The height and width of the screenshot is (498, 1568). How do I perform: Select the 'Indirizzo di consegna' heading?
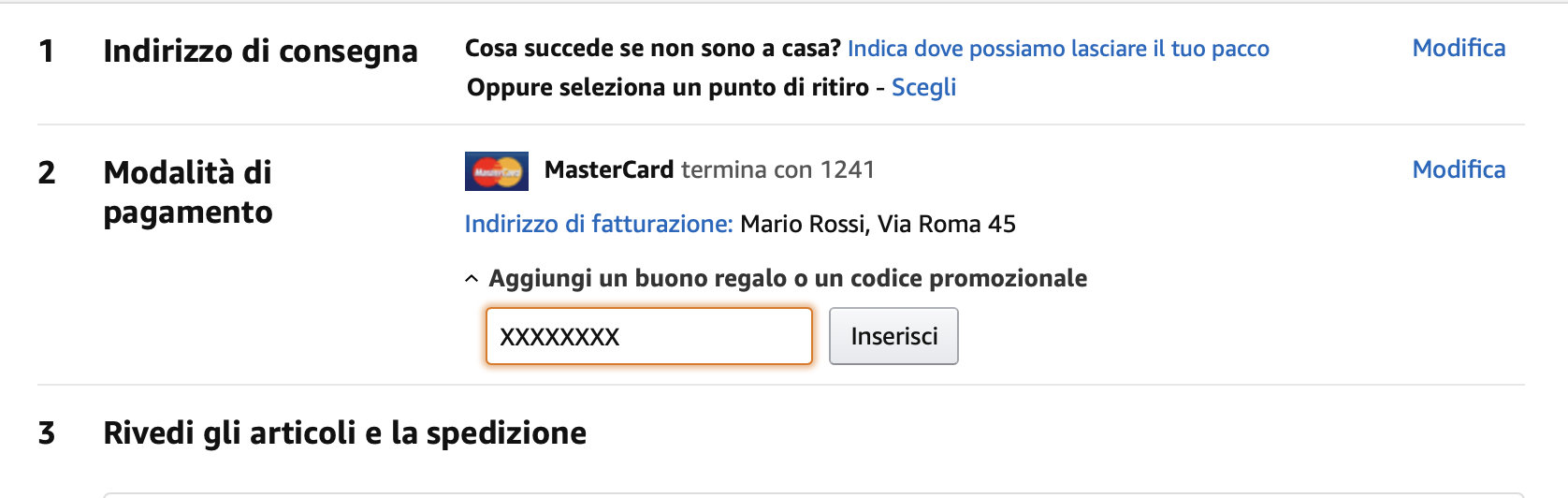pyautogui.click(x=260, y=51)
